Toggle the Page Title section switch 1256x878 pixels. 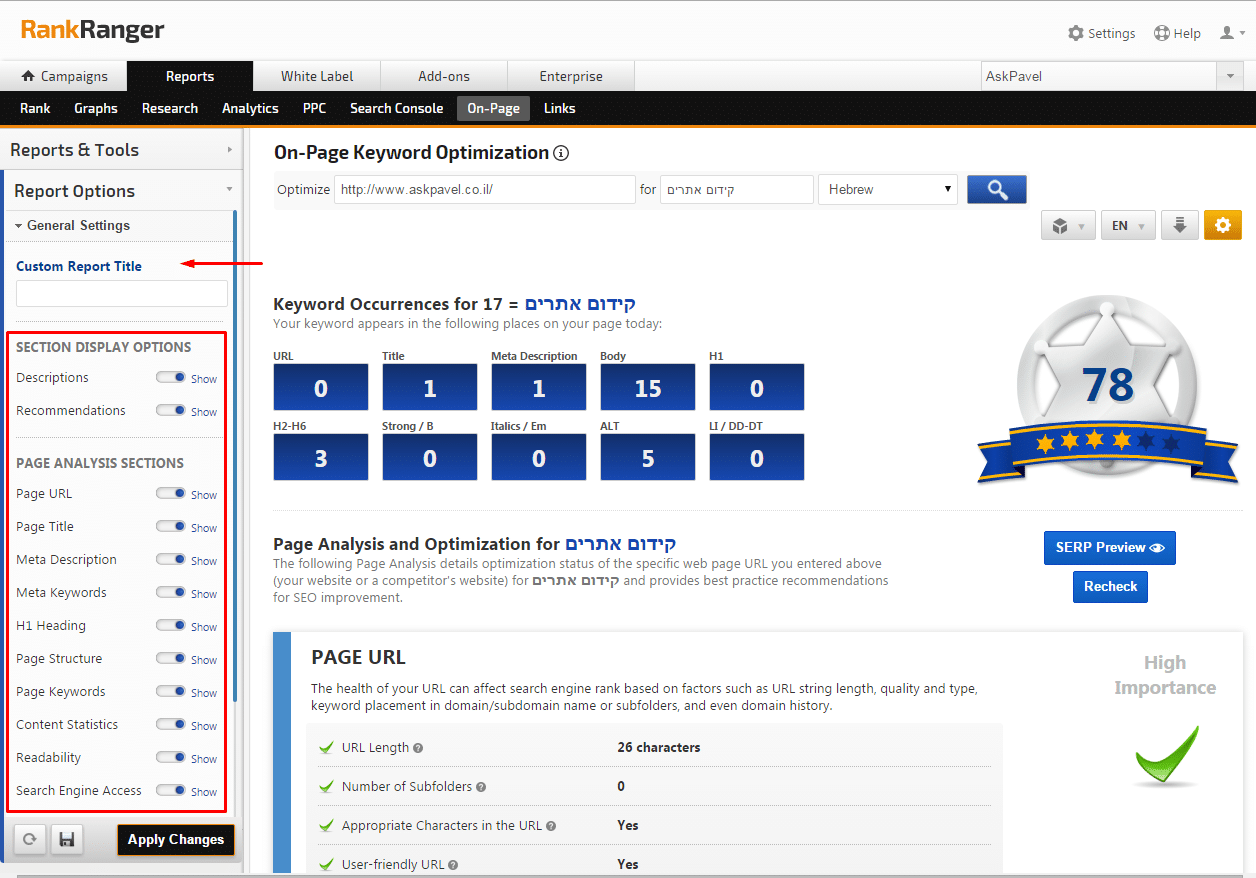(x=171, y=526)
